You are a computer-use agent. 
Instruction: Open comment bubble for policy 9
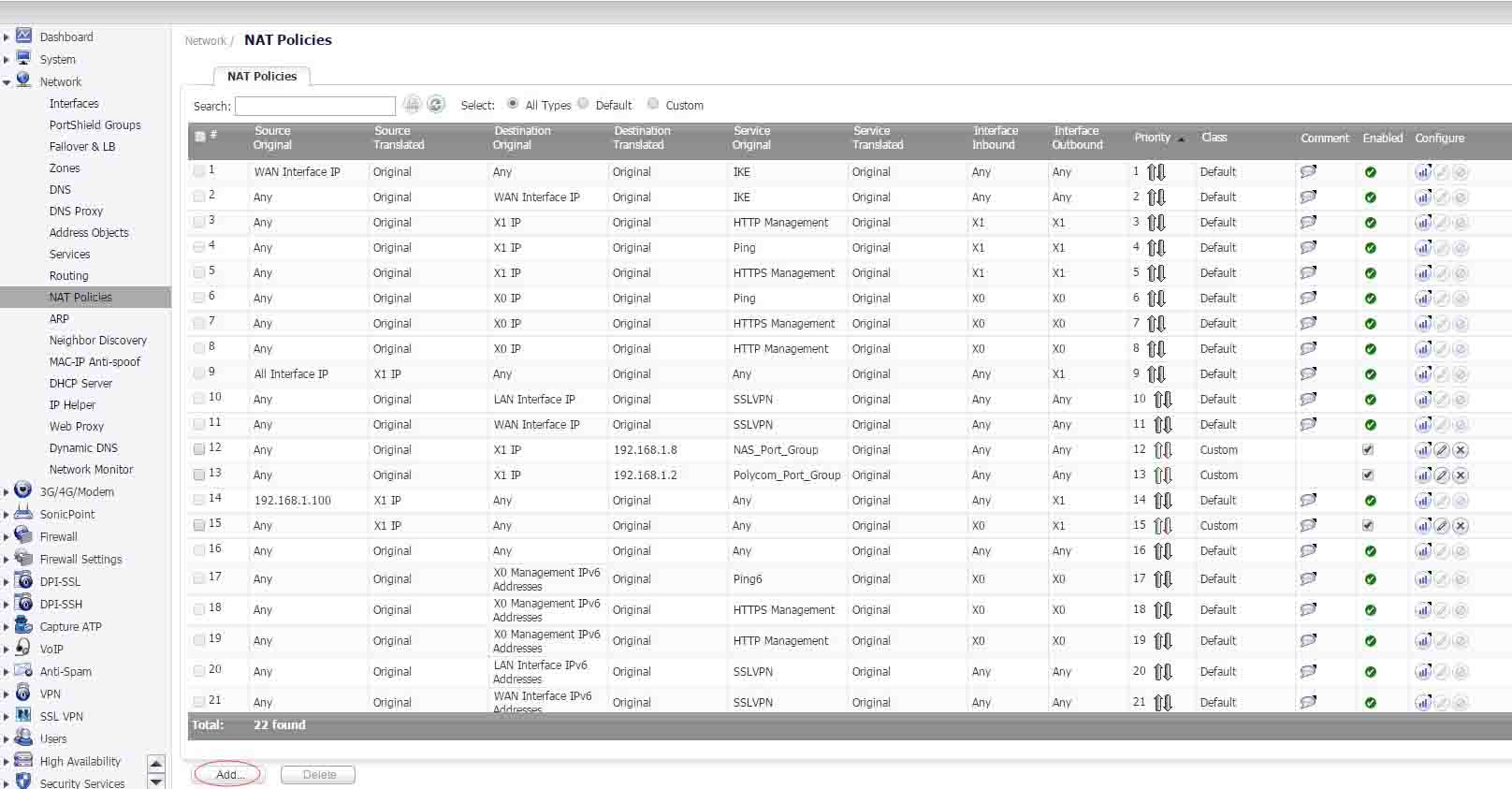[x=1308, y=373]
